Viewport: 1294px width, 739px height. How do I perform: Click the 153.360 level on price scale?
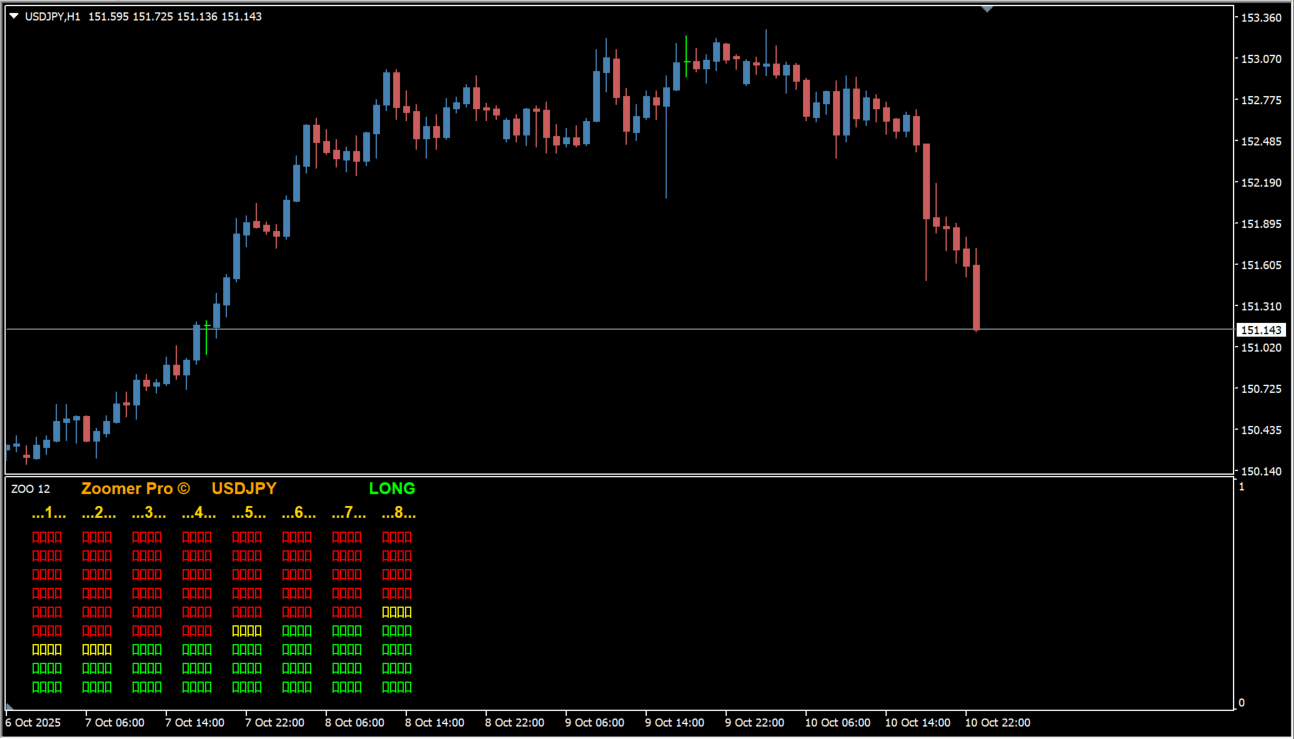pyautogui.click(x=1260, y=18)
